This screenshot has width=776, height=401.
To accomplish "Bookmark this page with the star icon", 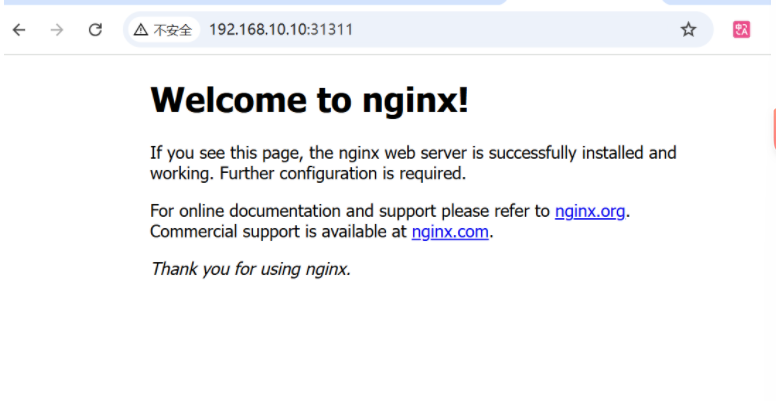I will (x=688, y=30).
